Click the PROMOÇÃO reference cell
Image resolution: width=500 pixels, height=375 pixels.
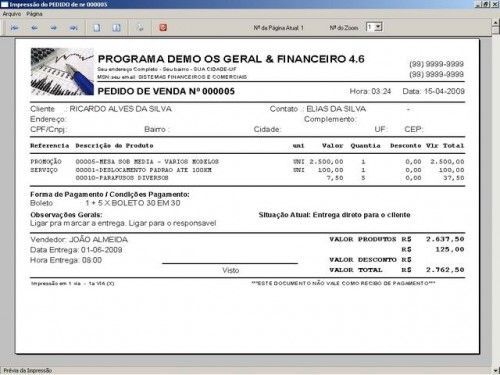tap(46, 162)
